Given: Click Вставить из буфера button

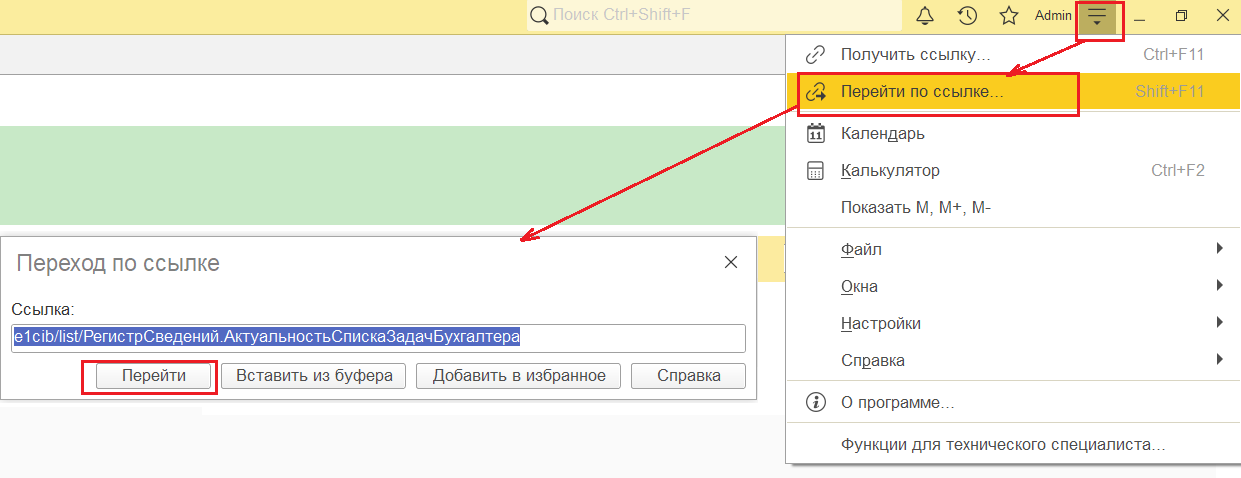Looking at the screenshot, I should tap(314, 376).
